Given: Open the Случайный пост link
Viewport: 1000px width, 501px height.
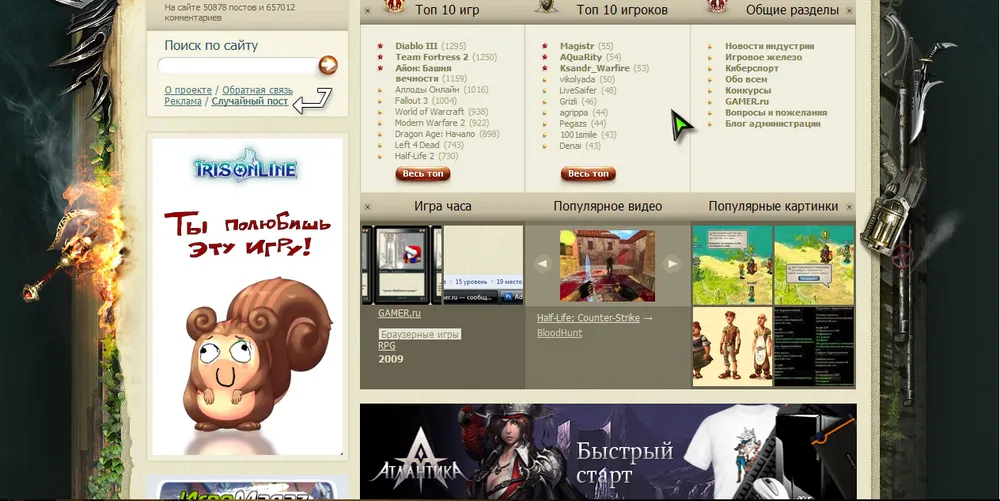Looking at the screenshot, I should coord(249,101).
